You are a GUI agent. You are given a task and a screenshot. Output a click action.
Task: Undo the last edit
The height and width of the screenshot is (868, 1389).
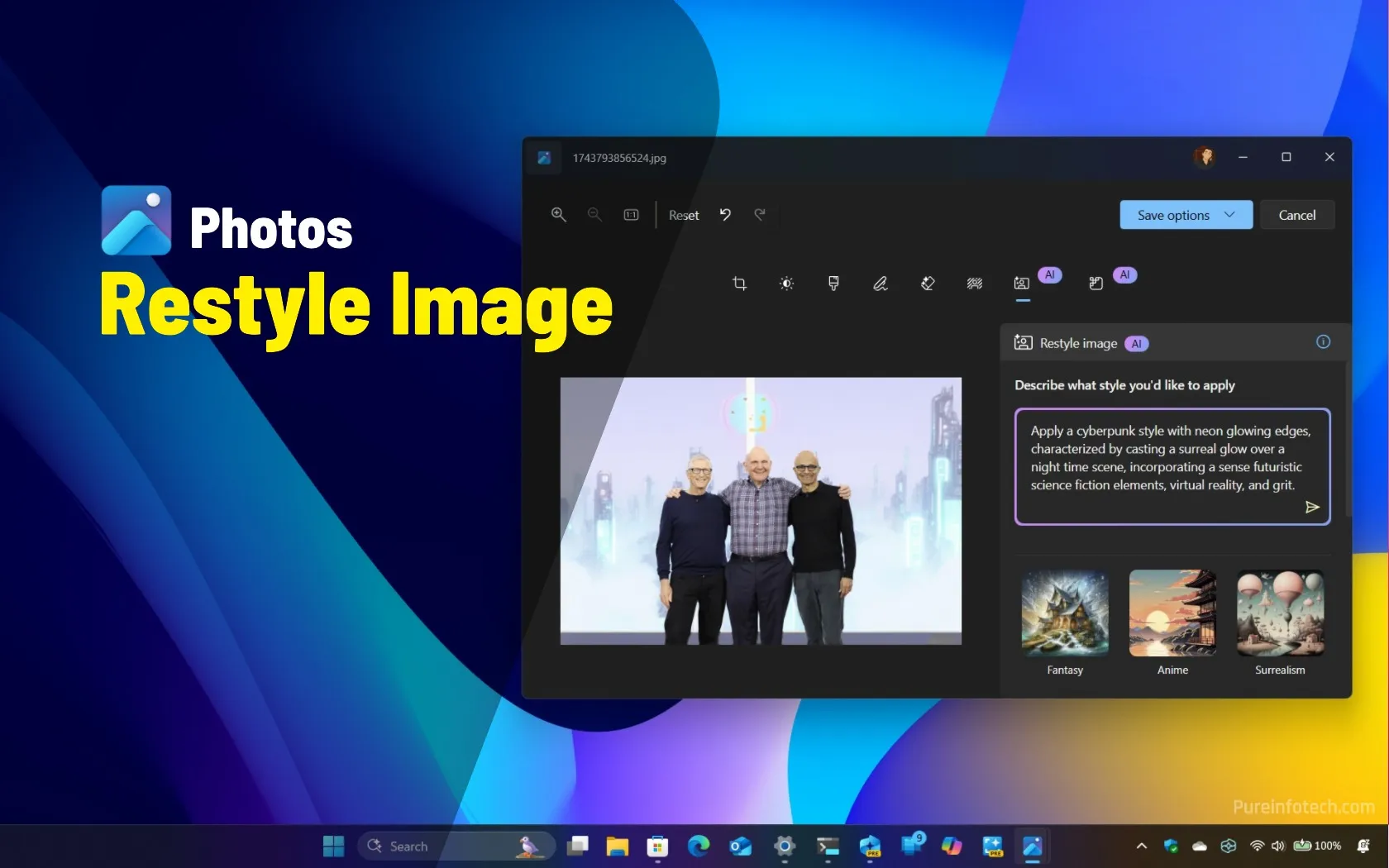click(725, 215)
